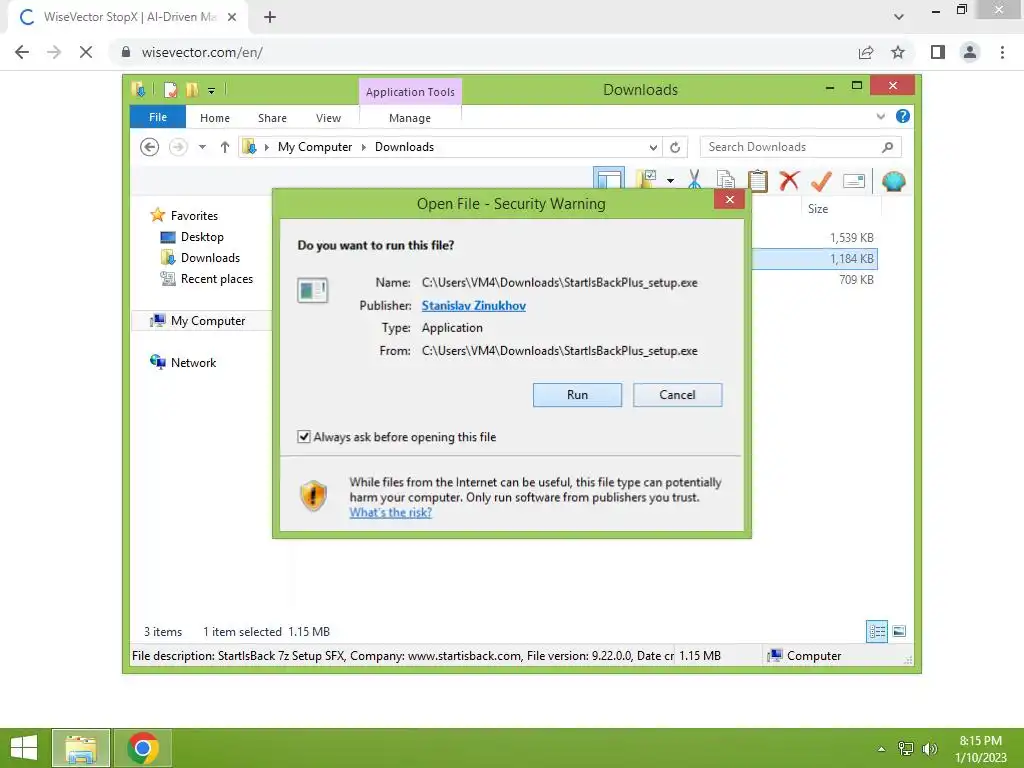1024x768 pixels.
Task: Click the blue shell toolbar icon
Action: (893, 181)
